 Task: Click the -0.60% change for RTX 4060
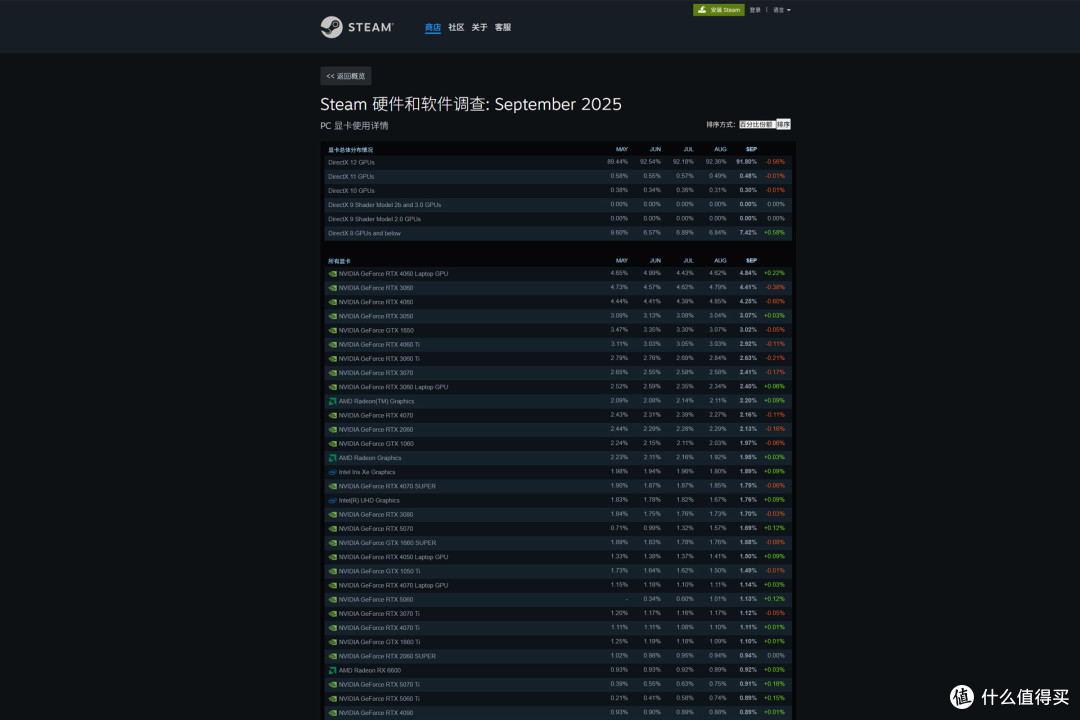(775, 301)
